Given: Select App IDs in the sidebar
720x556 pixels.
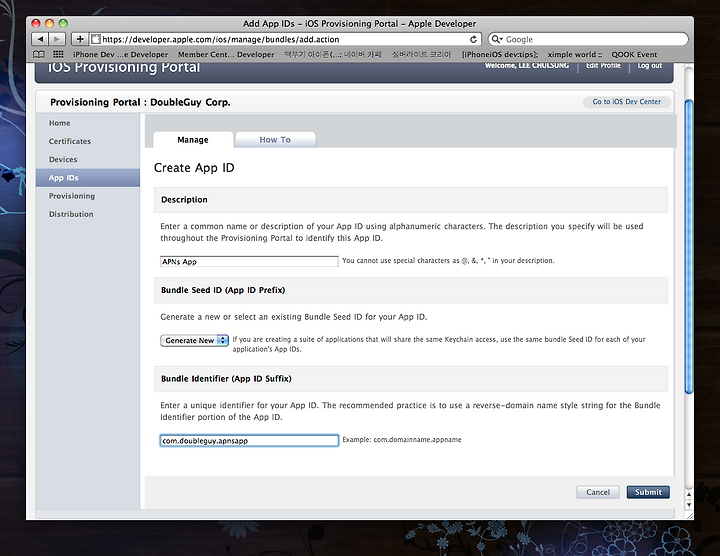Looking at the screenshot, I should [88, 178].
